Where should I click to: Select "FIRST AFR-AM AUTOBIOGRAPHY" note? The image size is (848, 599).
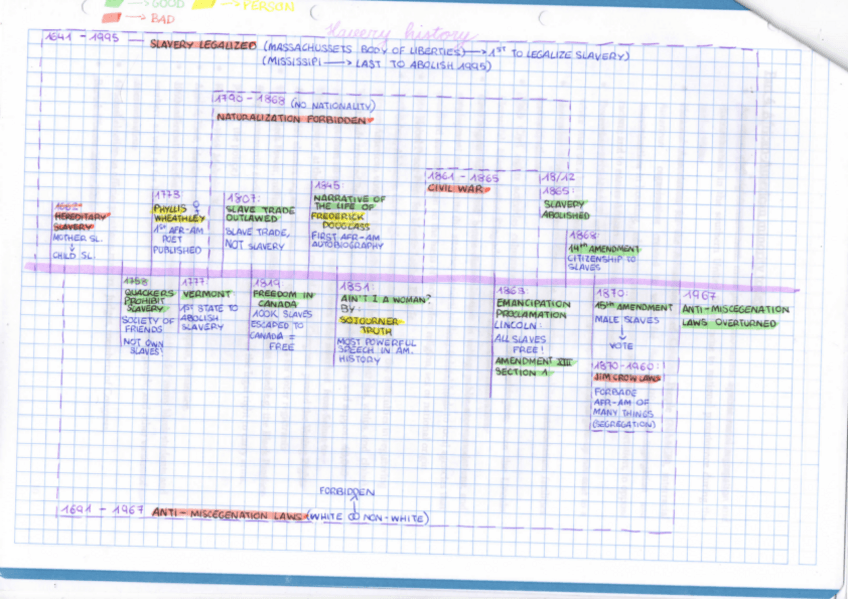347,241
